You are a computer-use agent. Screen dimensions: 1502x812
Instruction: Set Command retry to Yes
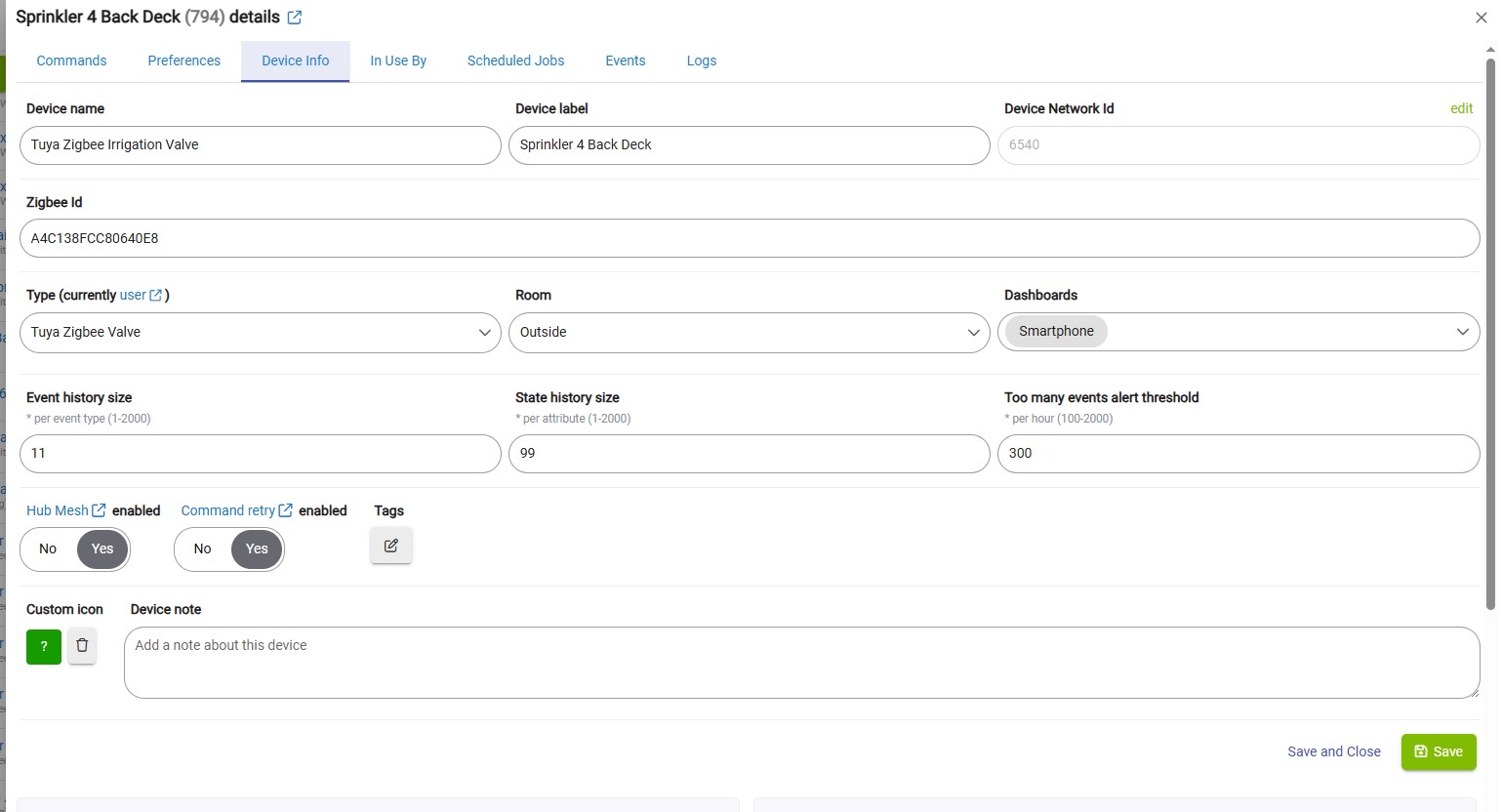257,549
